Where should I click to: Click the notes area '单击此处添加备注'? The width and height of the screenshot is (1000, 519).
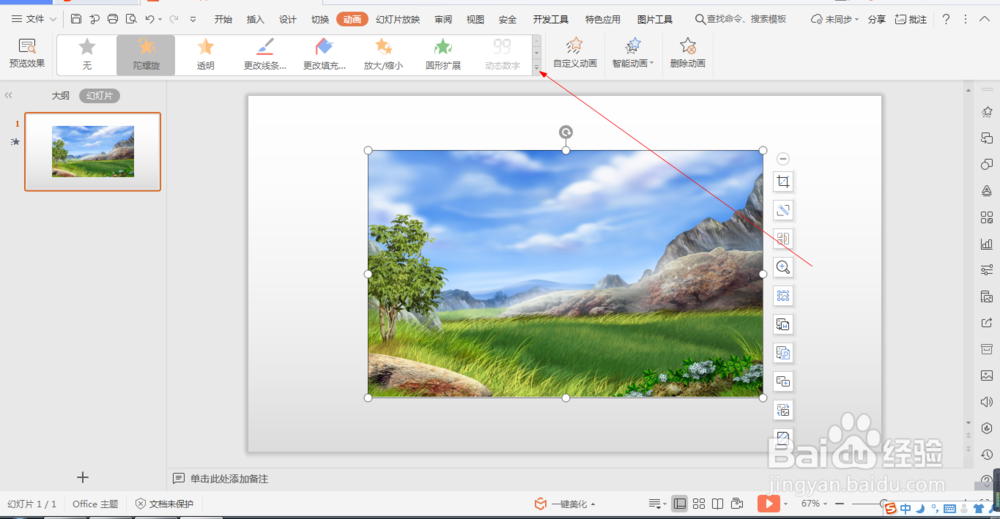tap(229, 479)
